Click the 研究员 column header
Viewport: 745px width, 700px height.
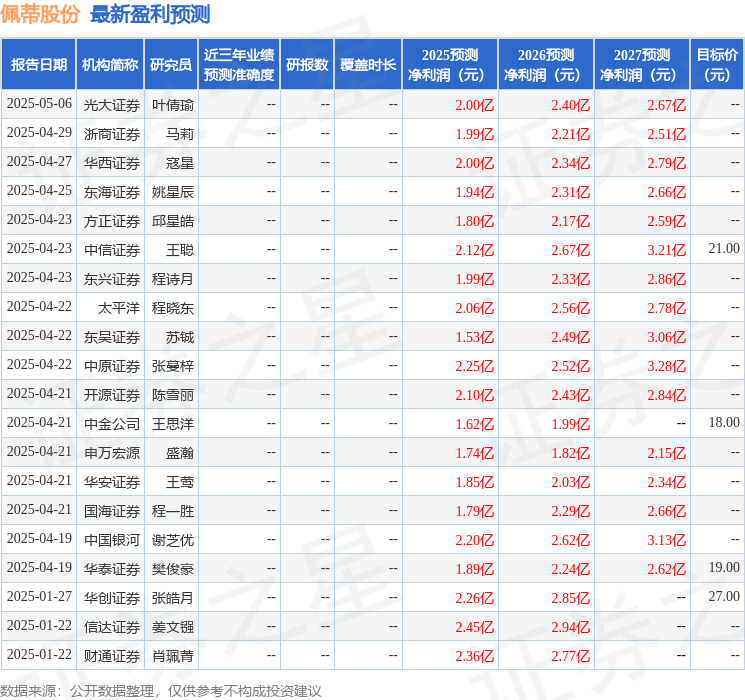[x=171, y=65]
